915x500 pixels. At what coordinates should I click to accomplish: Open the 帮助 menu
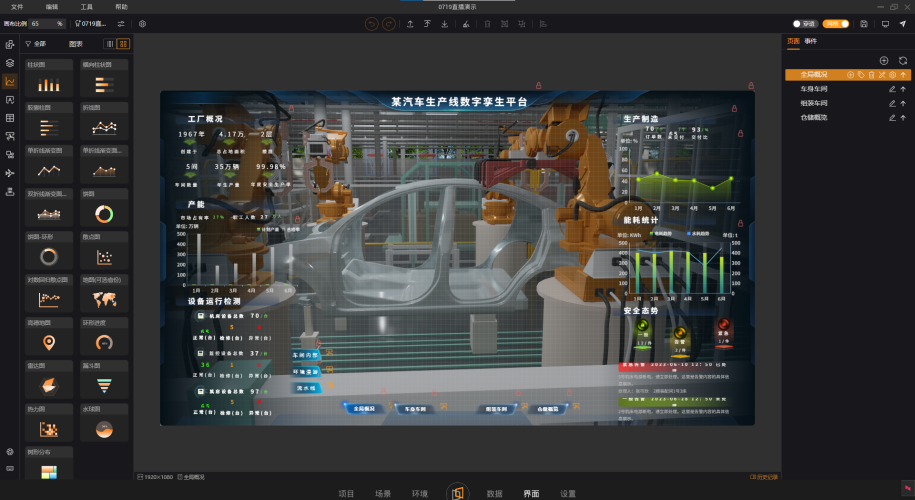(121, 6)
